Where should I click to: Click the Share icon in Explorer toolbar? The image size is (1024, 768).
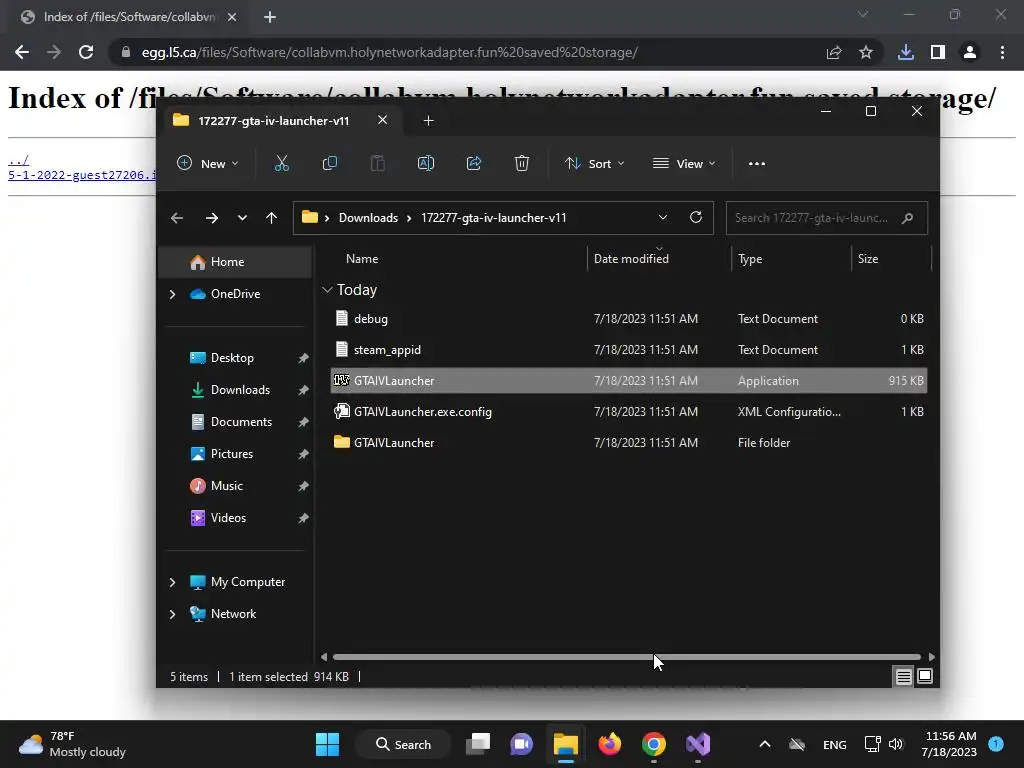point(473,163)
